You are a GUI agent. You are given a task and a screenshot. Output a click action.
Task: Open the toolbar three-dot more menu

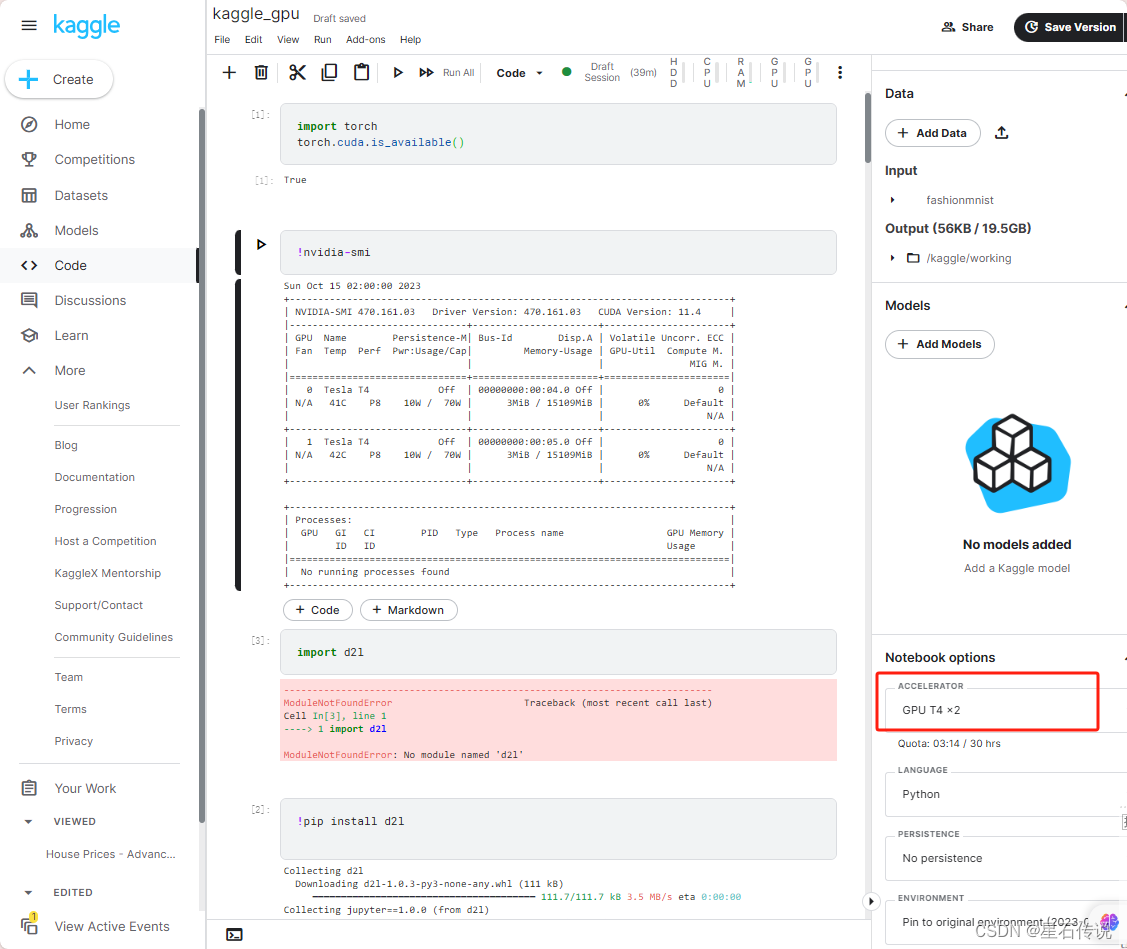840,73
